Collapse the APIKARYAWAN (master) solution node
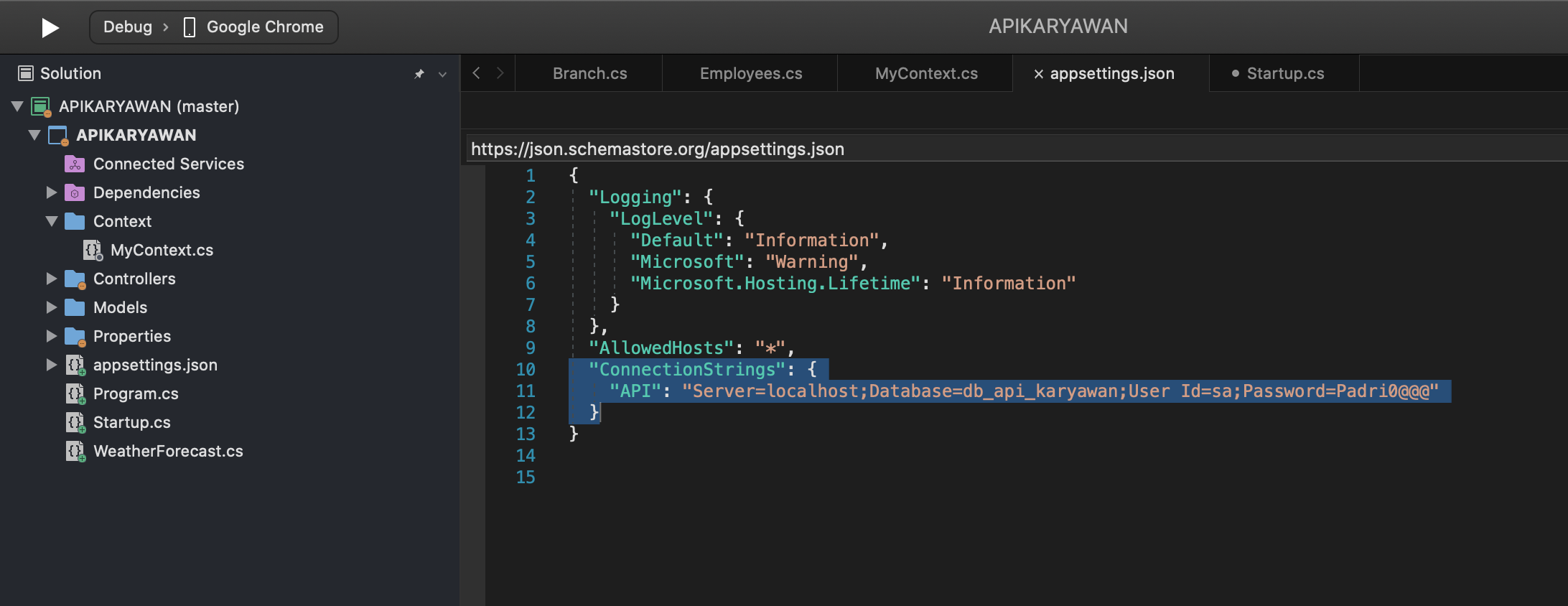The height and width of the screenshot is (606, 1568). tap(17, 106)
